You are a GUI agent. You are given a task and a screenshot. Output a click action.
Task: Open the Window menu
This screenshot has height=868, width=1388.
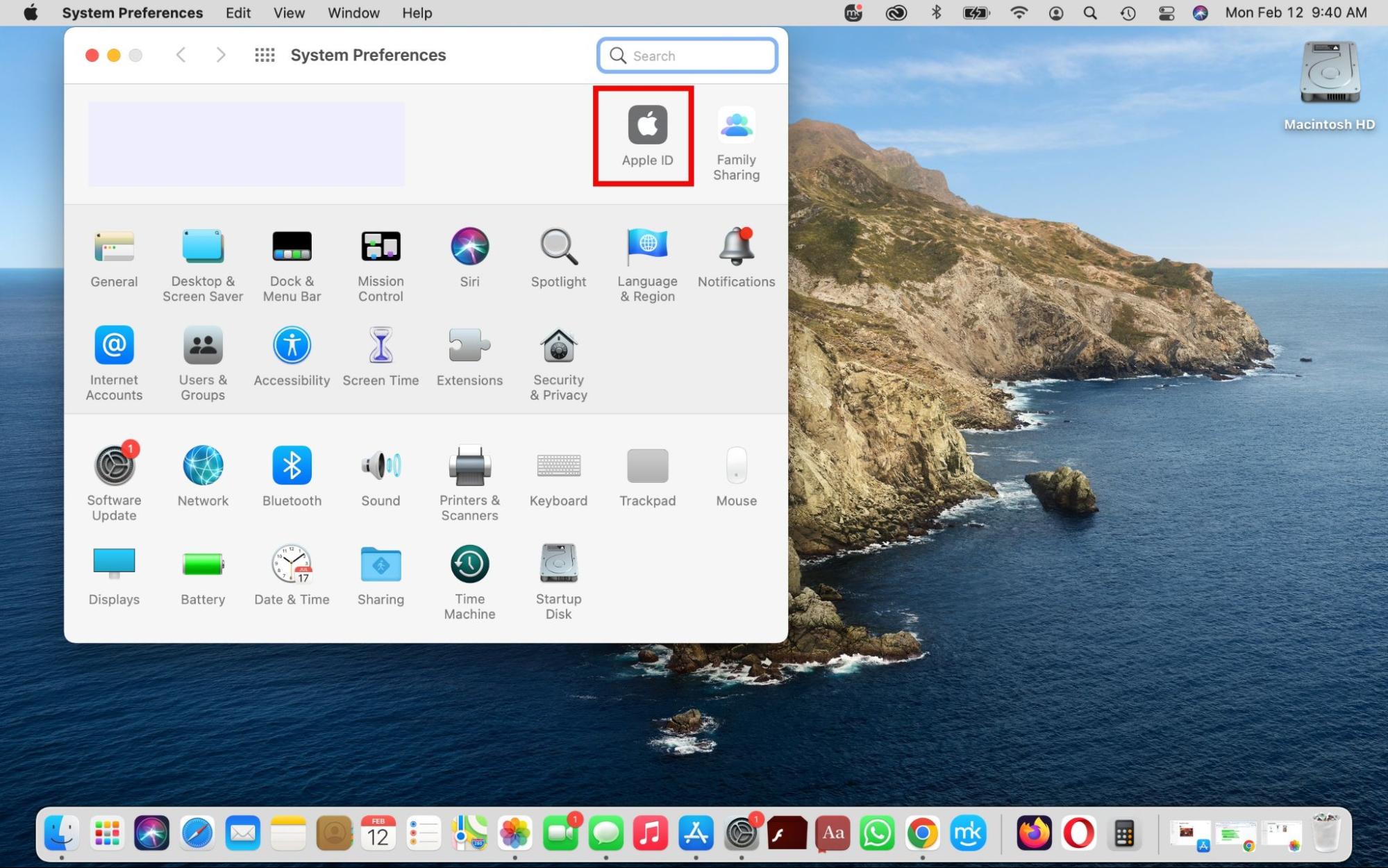pyautogui.click(x=353, y=12)
